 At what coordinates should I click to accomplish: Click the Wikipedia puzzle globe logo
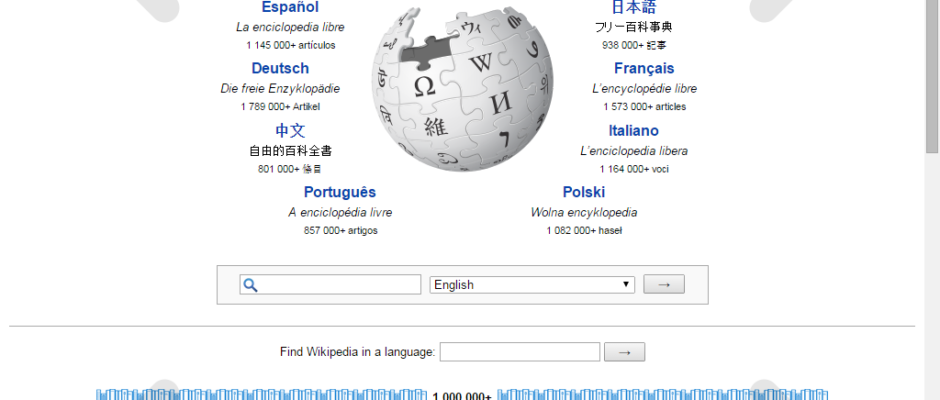pyautogui.click(x=462, y=90)
